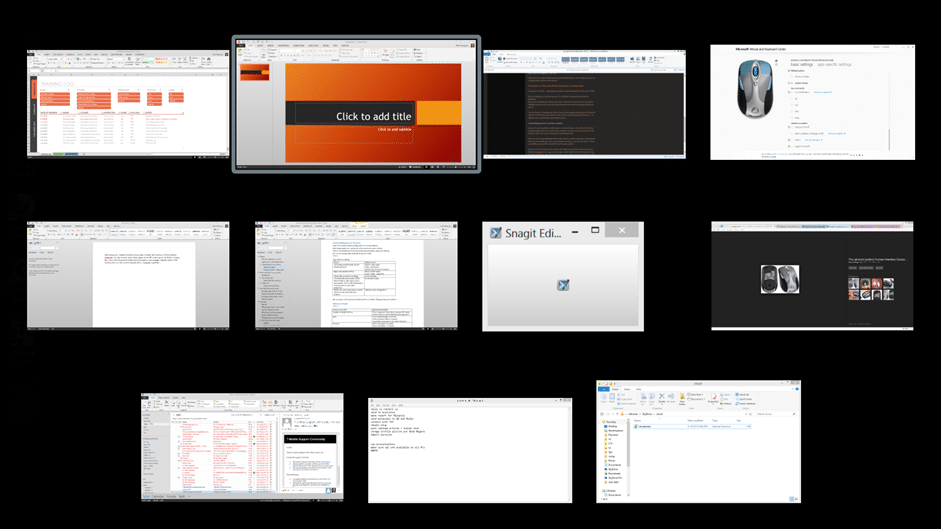The width and height of the screenshot is (941, 529).
Task: Close the Snagit Editor window
Action: click(621, 231)
